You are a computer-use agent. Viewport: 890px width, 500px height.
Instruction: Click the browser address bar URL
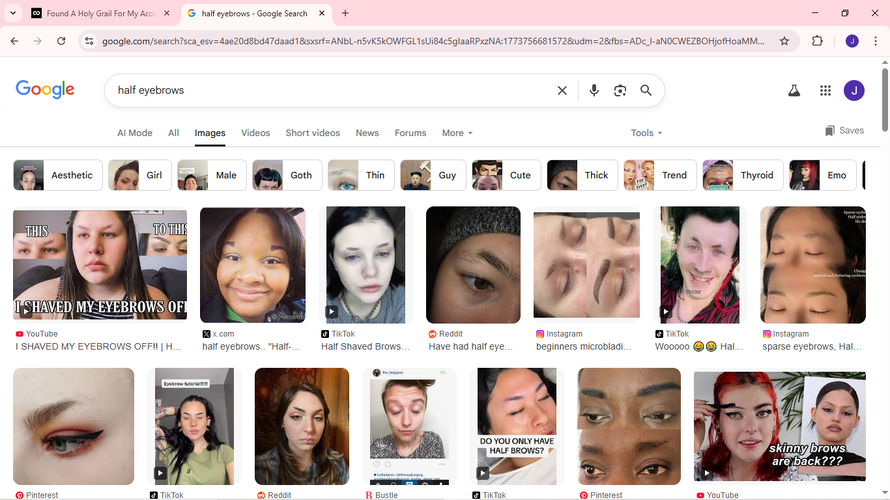point(433,41)
